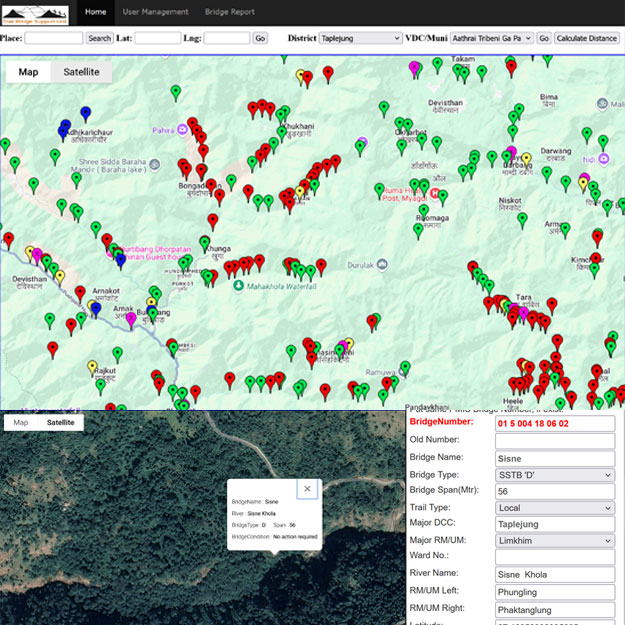Click the green marker near Chukhani
The height and width of the screenshot is (625, 625).
(282, 133)
